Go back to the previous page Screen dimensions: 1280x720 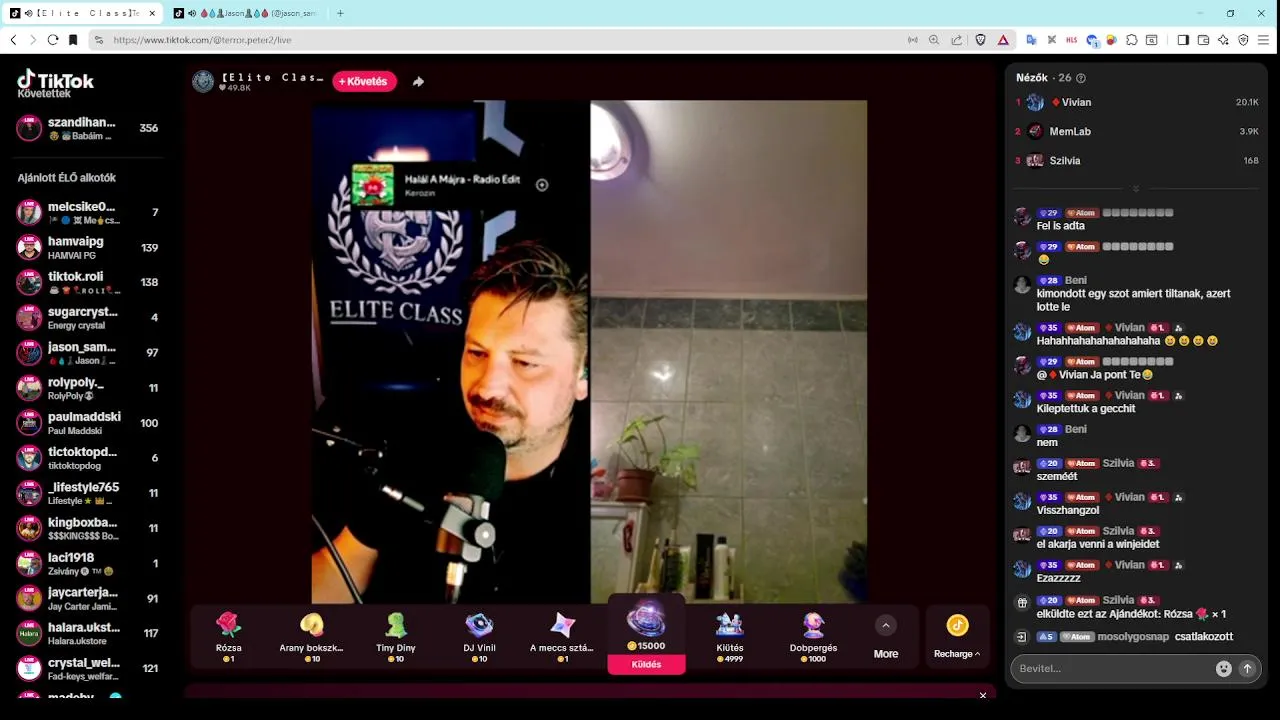click(x=14, y=40)
